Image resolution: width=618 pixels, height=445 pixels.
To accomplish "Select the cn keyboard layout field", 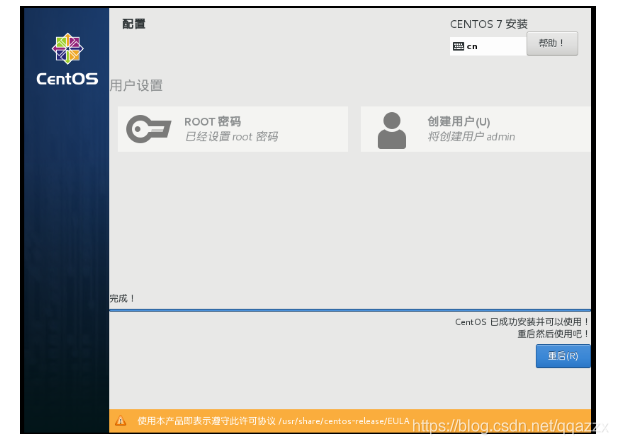I will pyautogui.click(x=488, y=47).
